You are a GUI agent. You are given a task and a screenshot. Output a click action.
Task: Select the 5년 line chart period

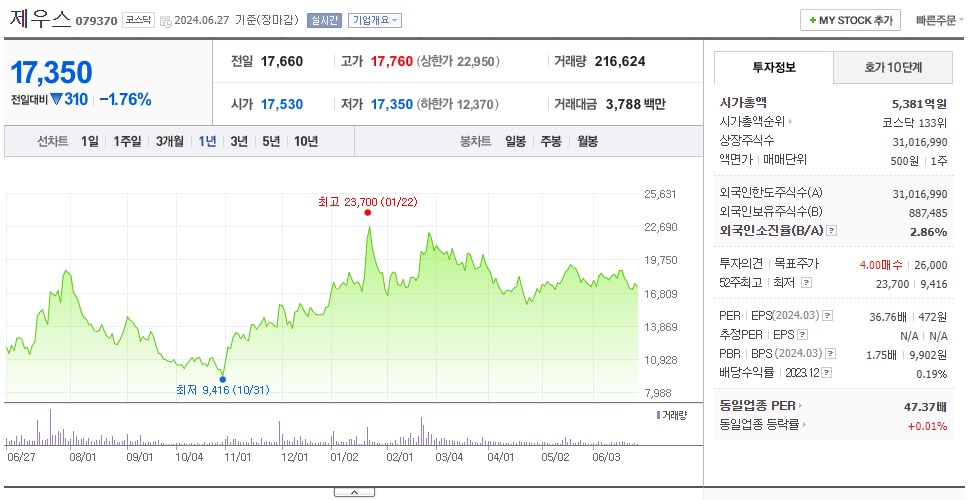coord(271,141)
